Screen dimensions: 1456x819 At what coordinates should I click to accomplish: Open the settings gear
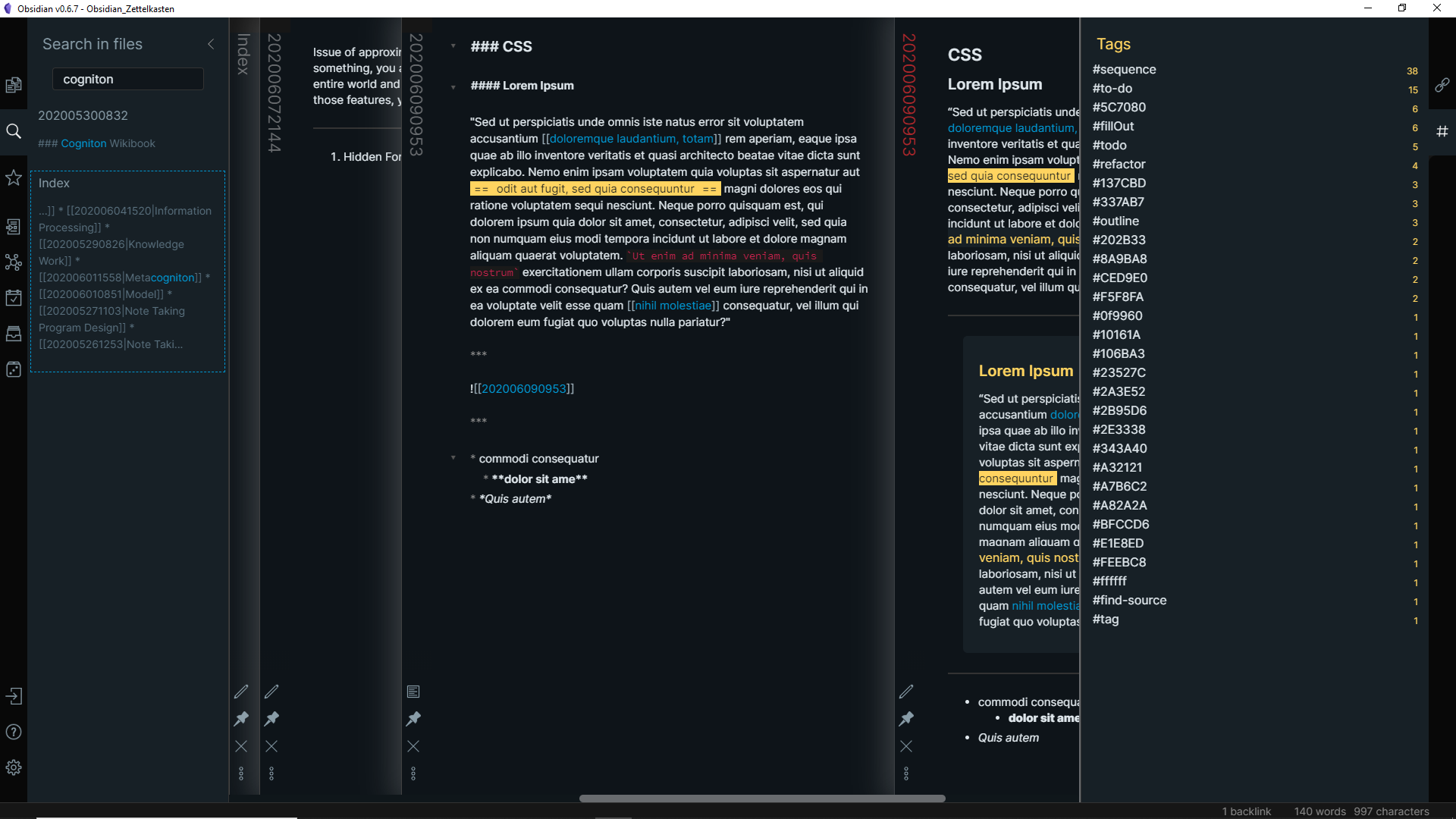coord(14,767)
